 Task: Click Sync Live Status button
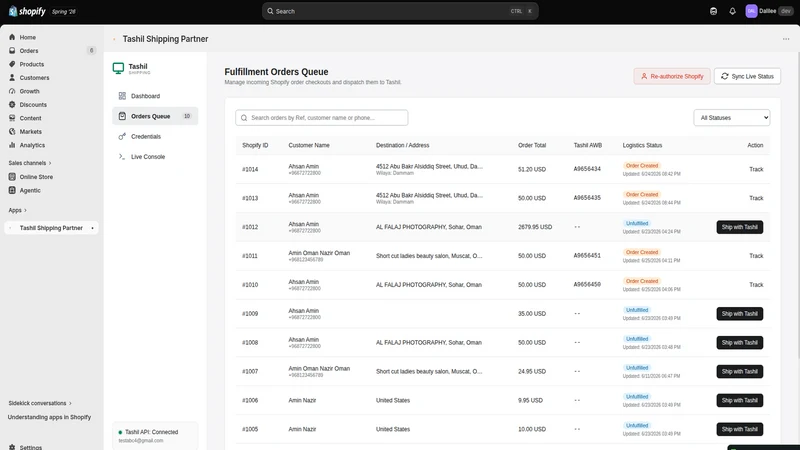pos(747,76)
